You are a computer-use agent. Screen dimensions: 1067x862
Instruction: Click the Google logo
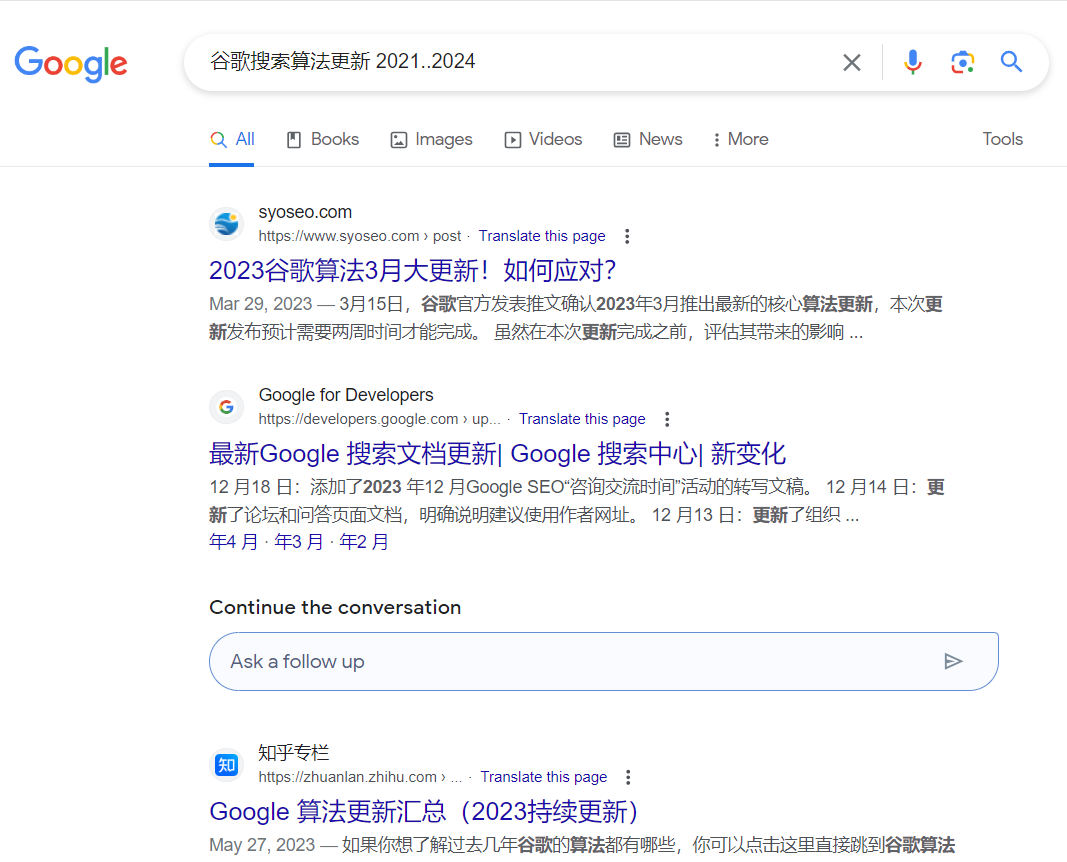(x=71, y=64)
